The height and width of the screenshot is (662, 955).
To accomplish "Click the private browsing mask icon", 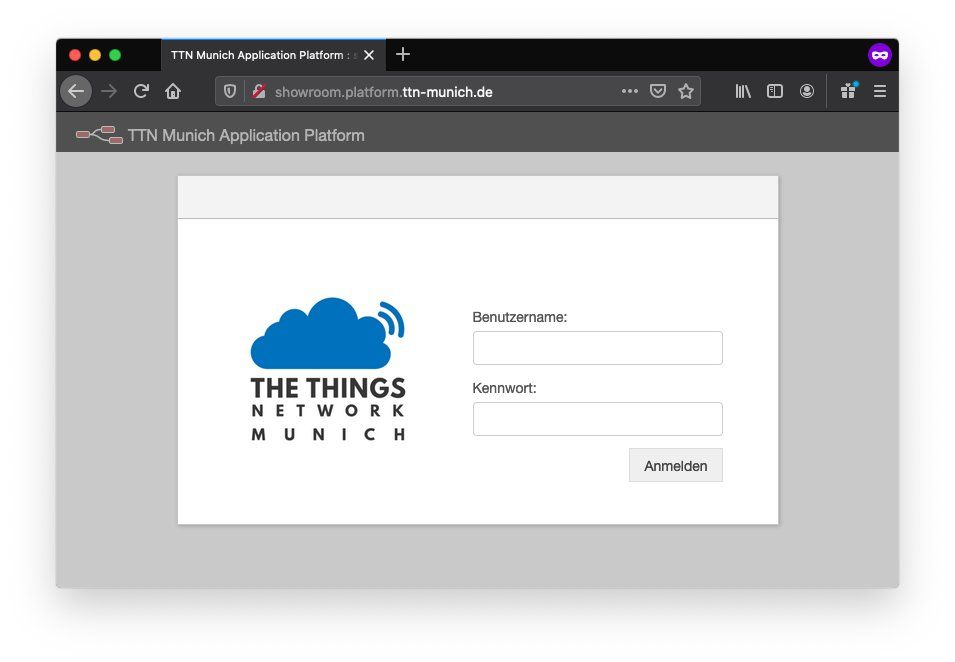I will coord(879,55).
